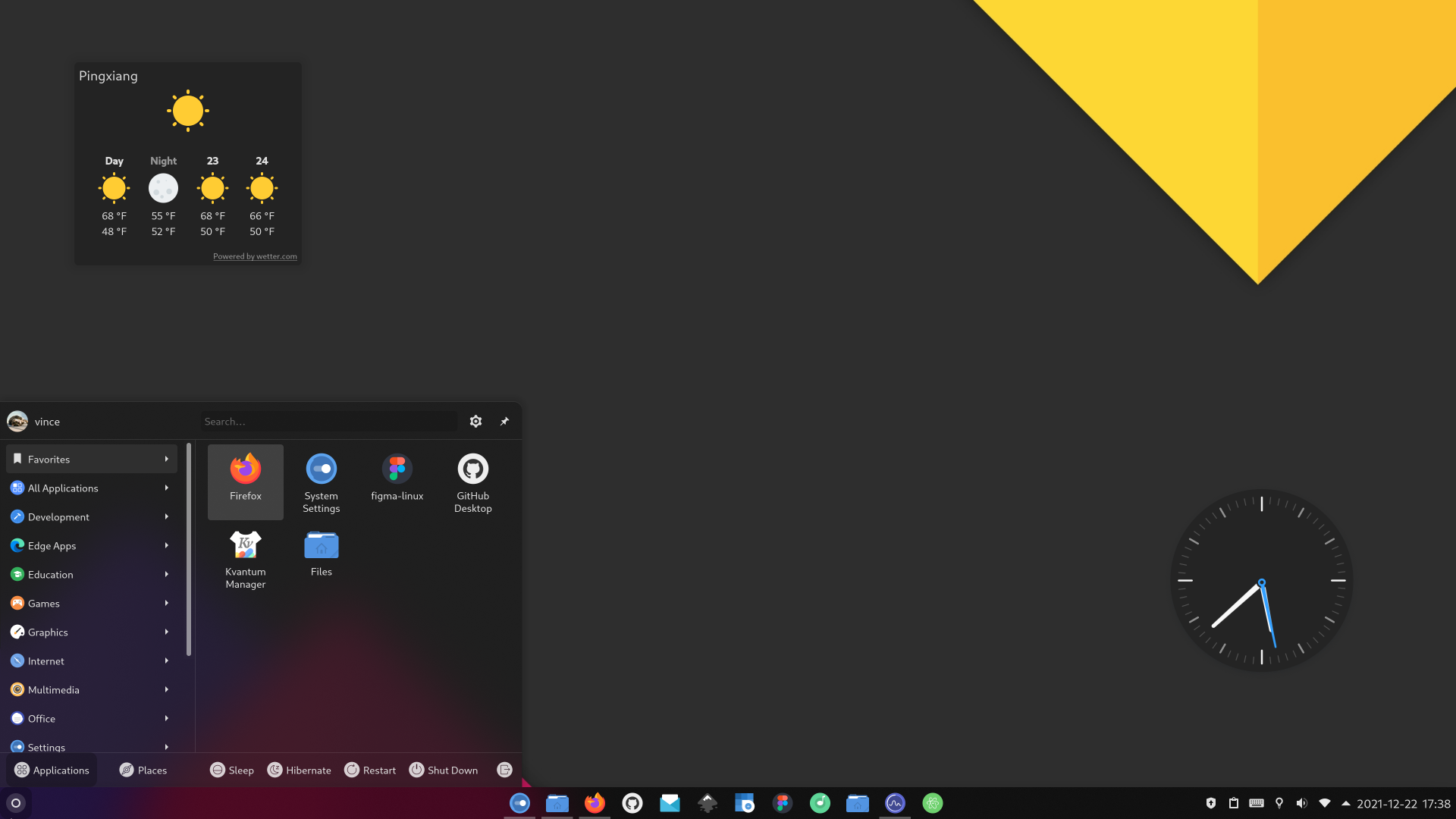Open Files from the Favorites grid
This screenshot has width=1456, height=819.
(x=321, y=559)
